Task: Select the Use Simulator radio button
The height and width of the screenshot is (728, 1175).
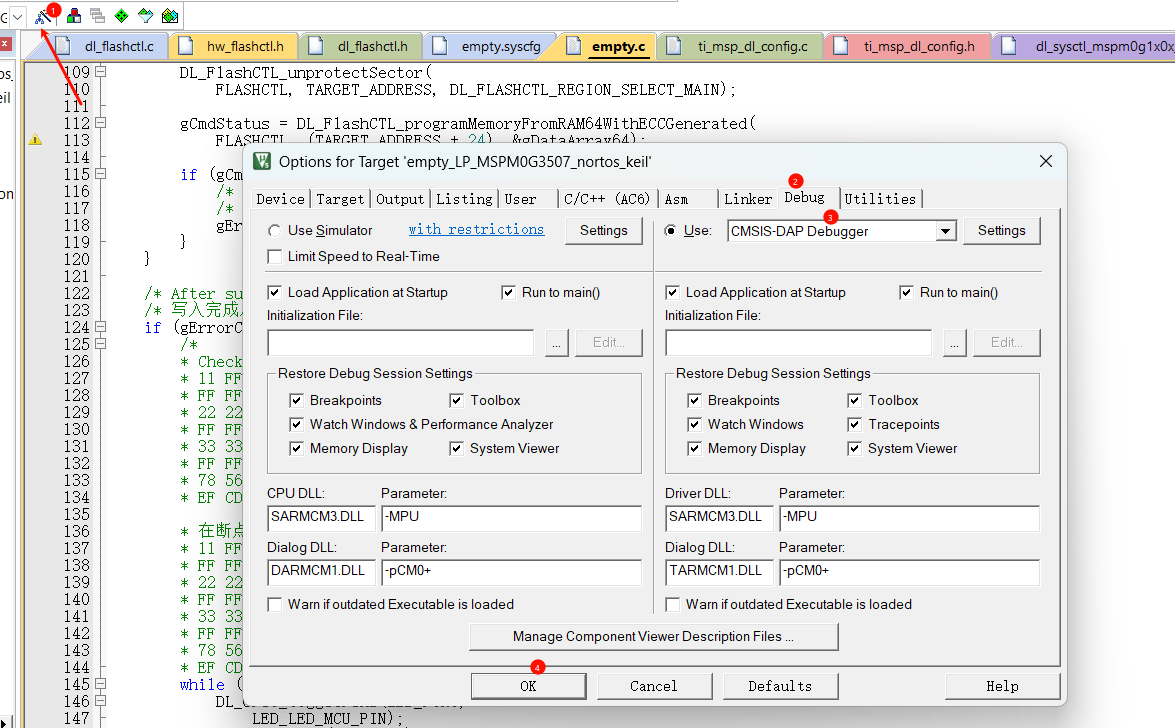Action: tap(274, 230)
